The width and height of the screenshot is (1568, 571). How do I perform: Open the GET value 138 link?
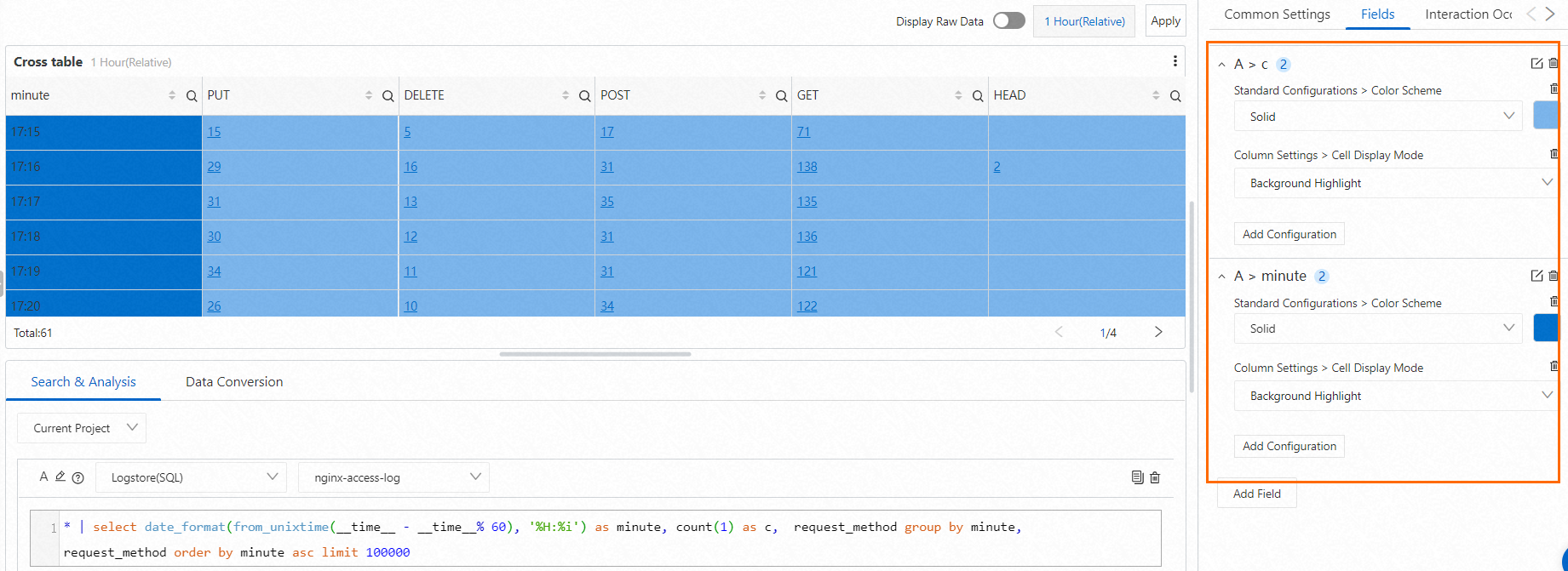807,167
